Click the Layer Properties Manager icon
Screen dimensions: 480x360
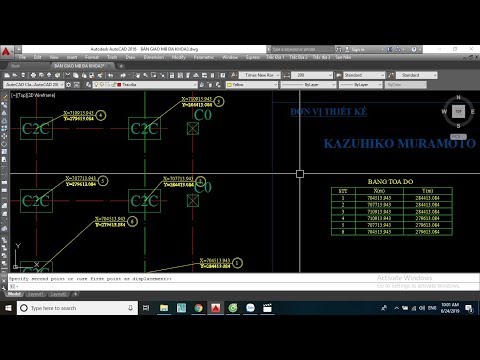(88, 85)
